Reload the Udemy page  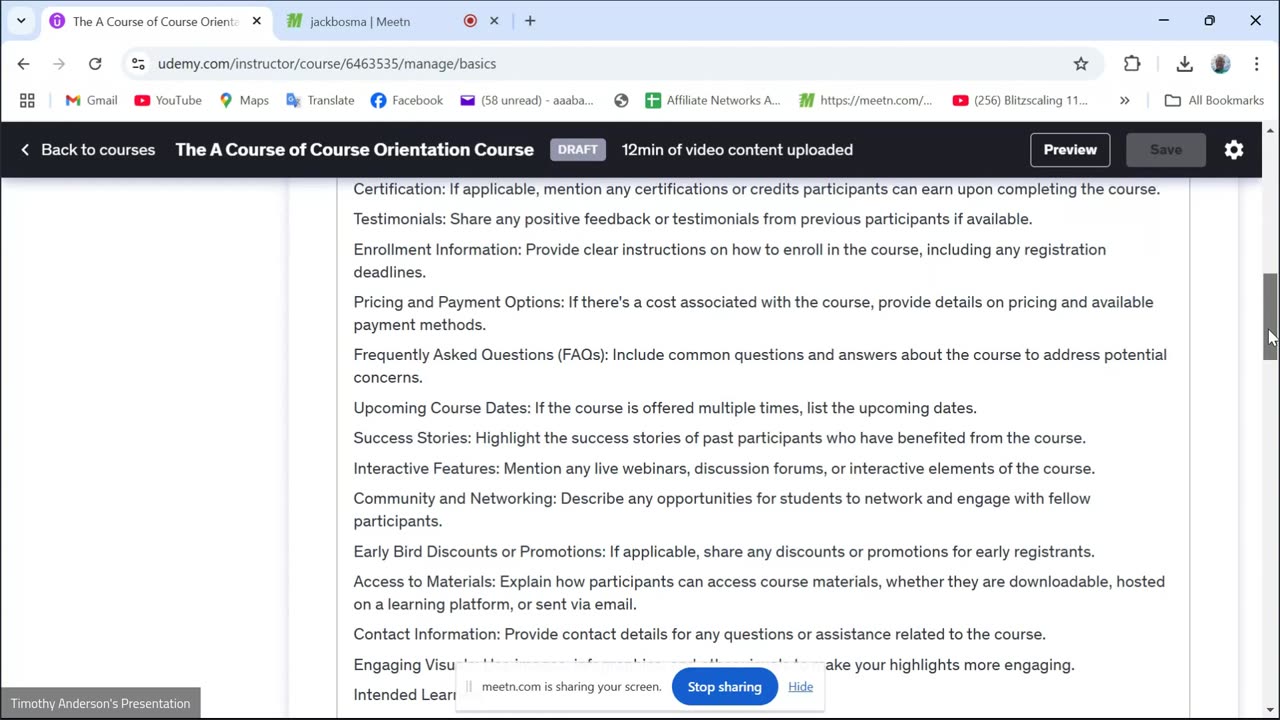point(95,63)
